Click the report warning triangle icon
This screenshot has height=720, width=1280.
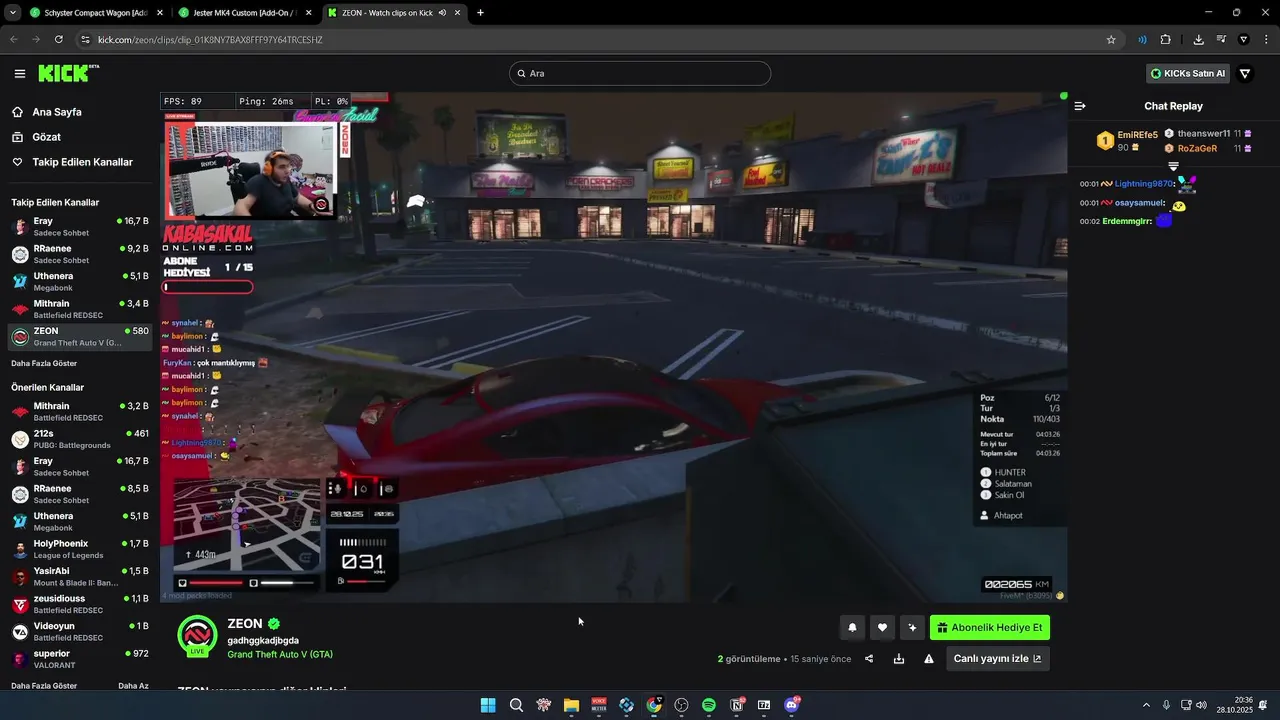929,659
